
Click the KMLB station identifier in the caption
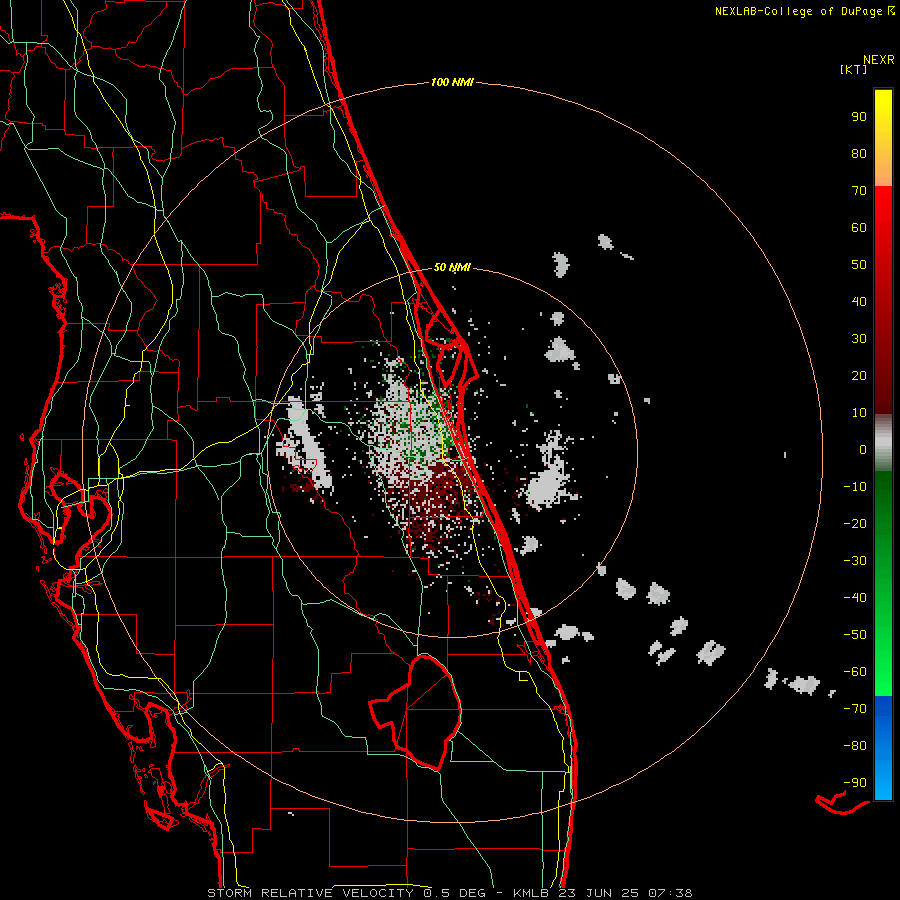click(x=531, y=893)
